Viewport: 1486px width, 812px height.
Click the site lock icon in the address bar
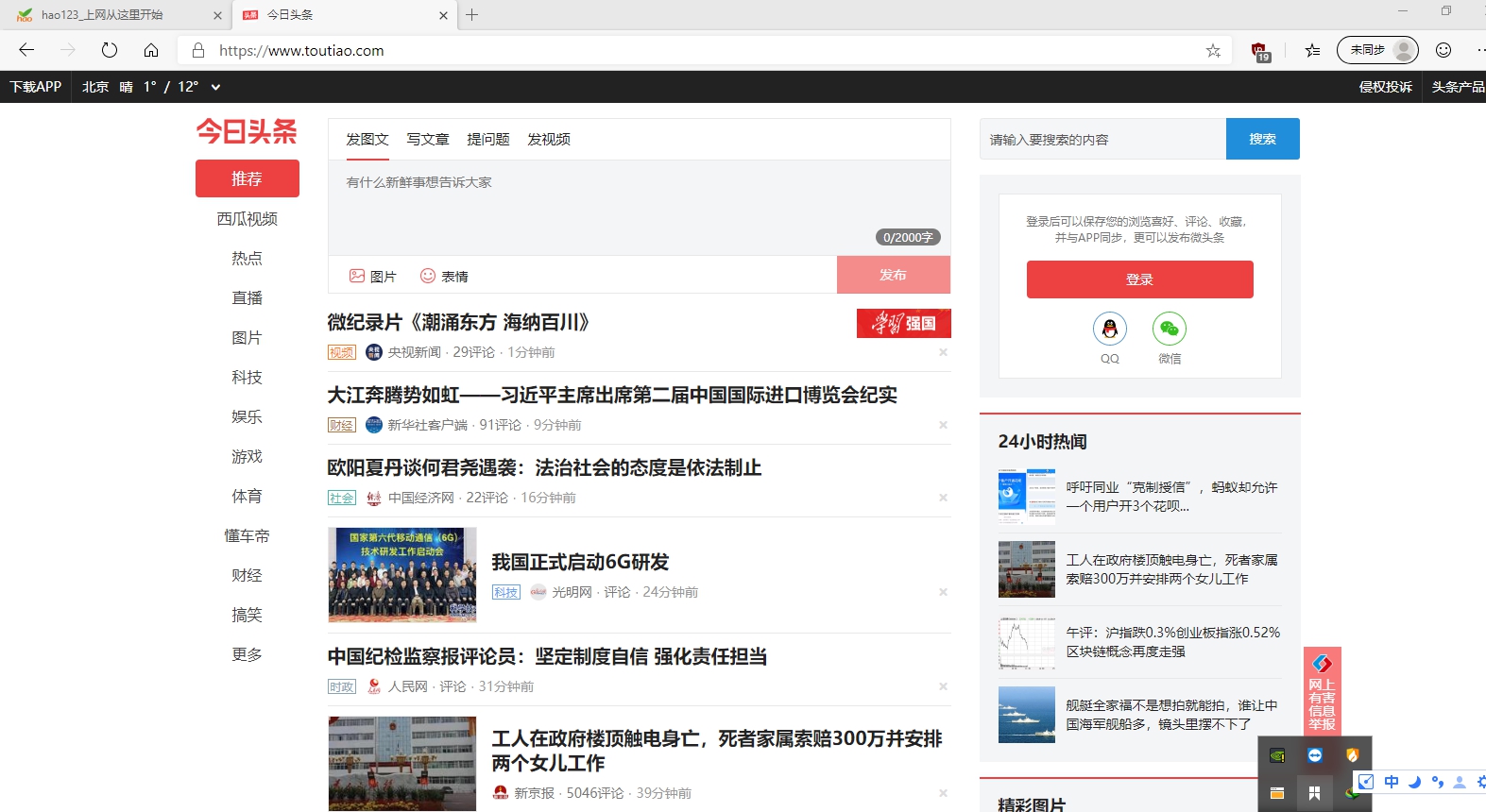(197, 50)
